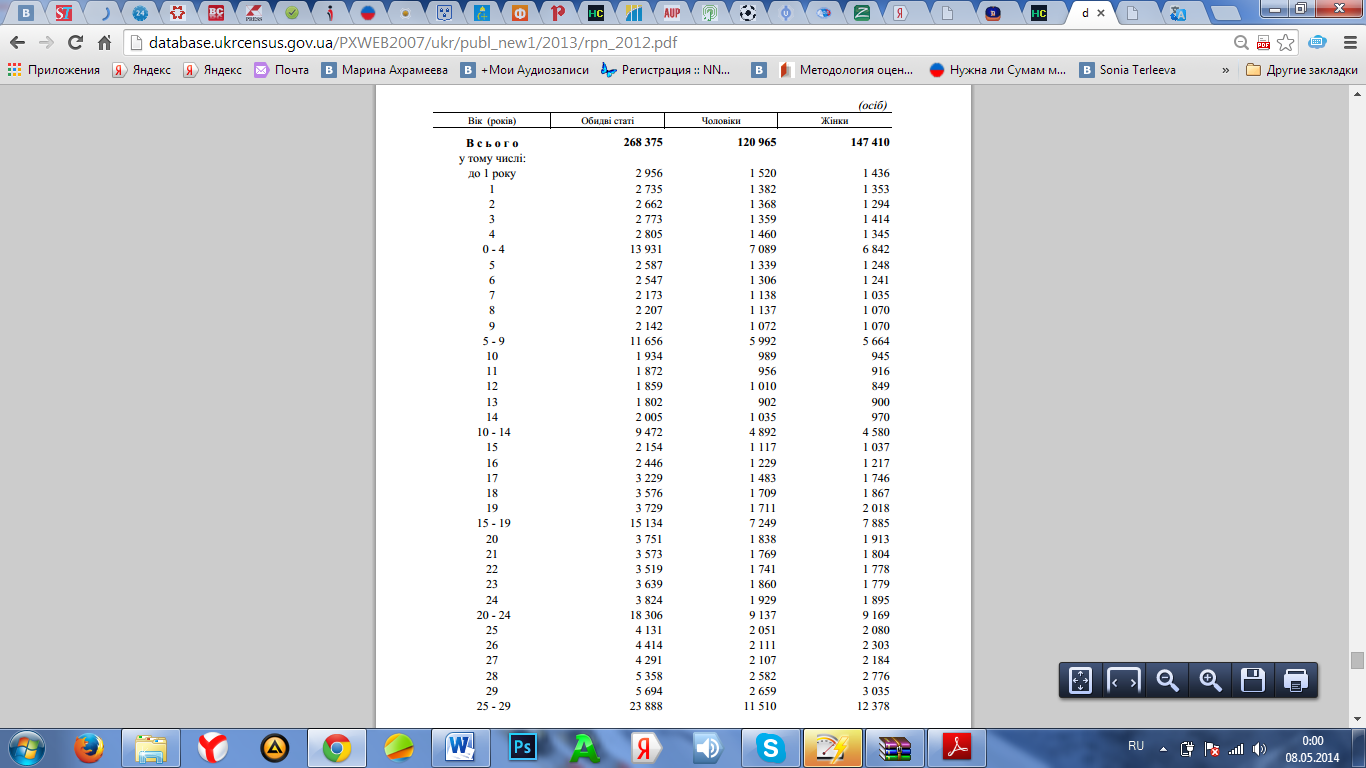The height and width of the screenshot is (768, 1366).
Task: Open the Sonia Terleeva bookmark
Action: (x=1128, y=70)
